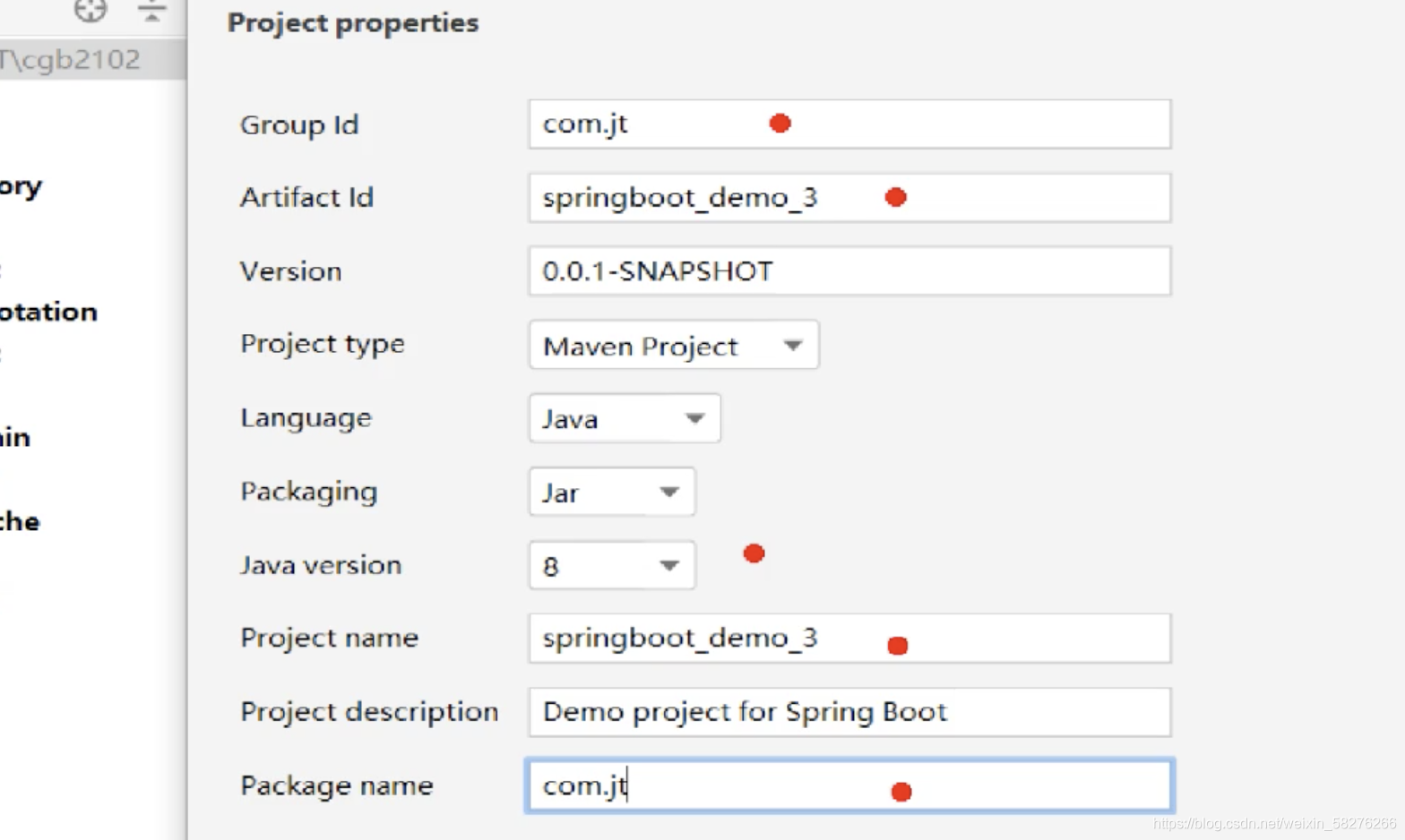Click the bold "che" item in left panel

tap(20, 521)
